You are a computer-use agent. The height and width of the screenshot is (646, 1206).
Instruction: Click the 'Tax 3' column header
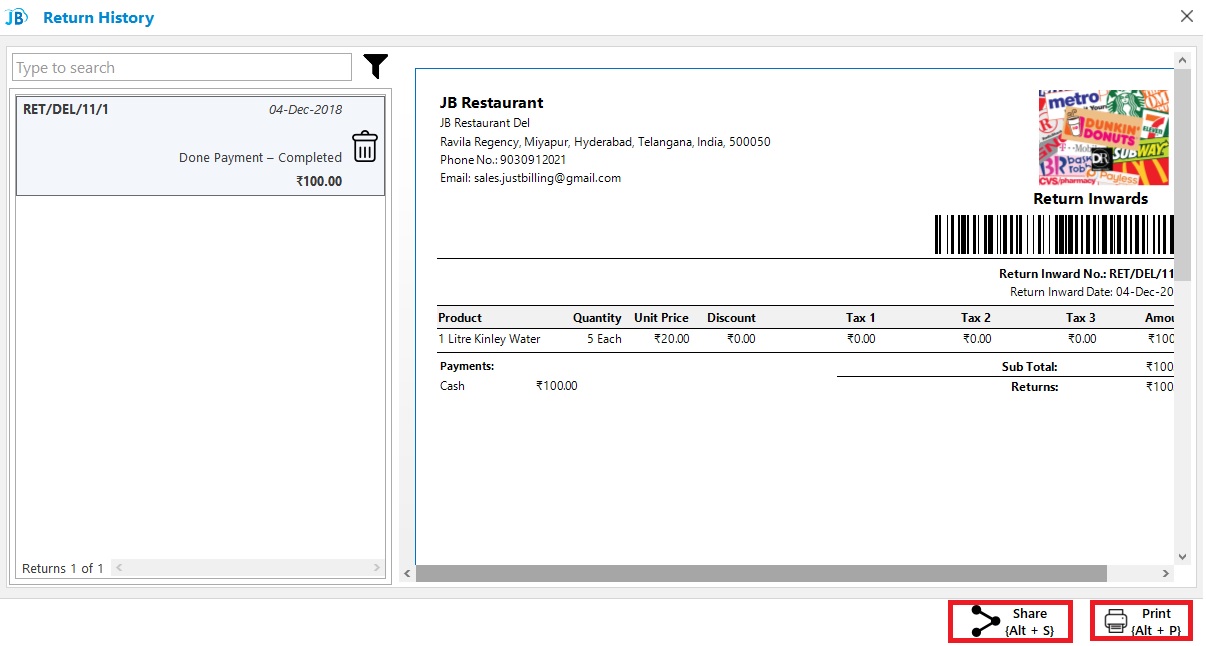1081,318
